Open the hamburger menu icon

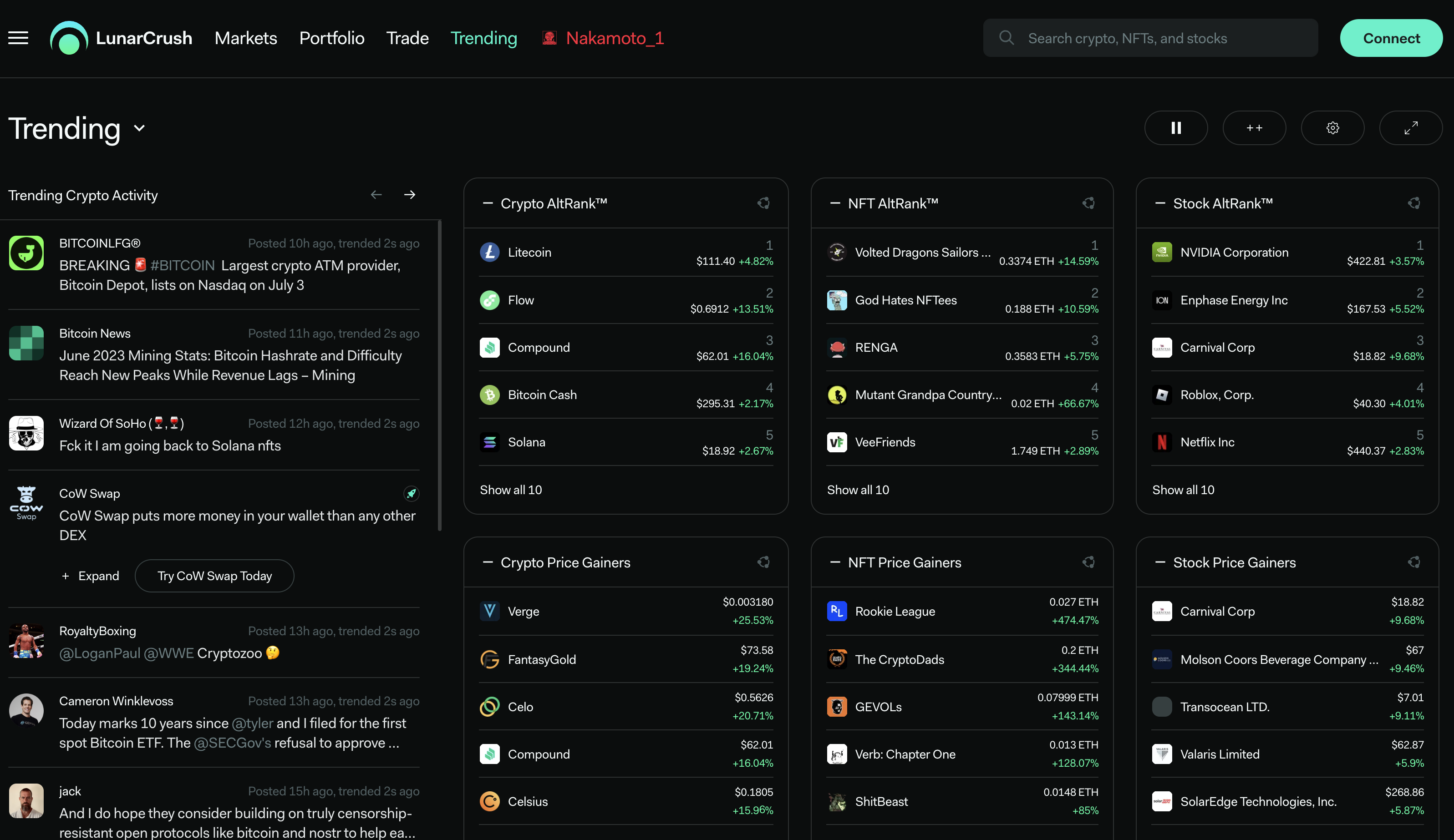tap(18, 38)
